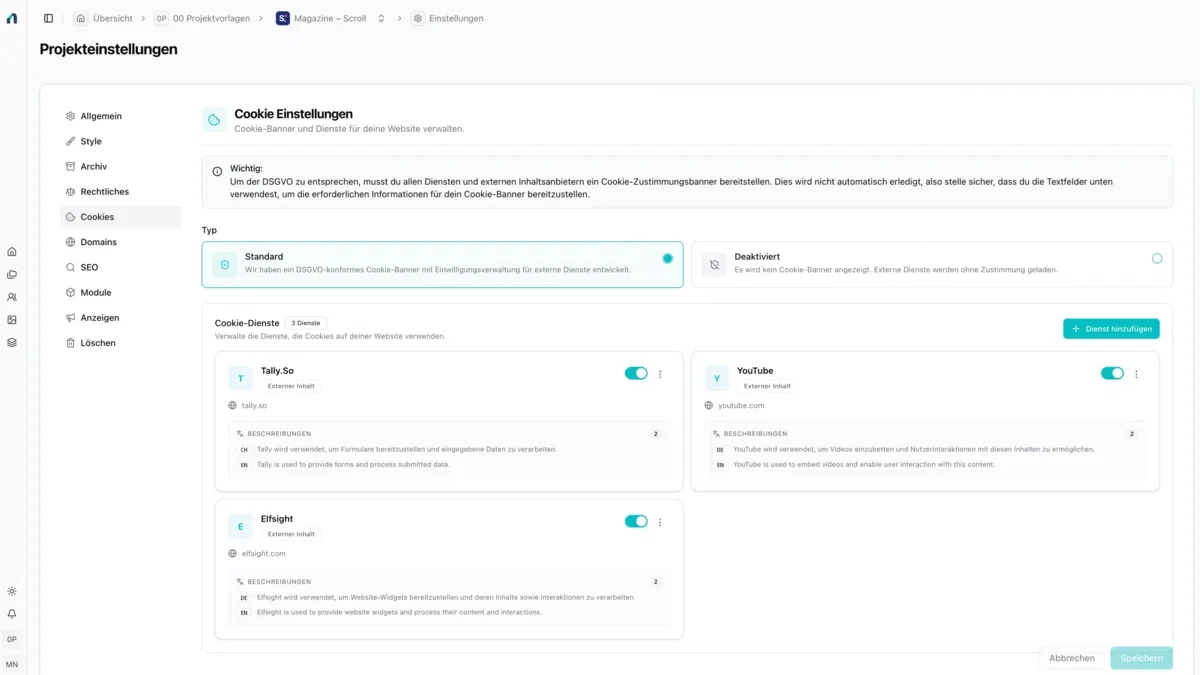Disable the Tally.So cookie service toggle
This screenshot has width=1200, height=675.
coord(636,373)
